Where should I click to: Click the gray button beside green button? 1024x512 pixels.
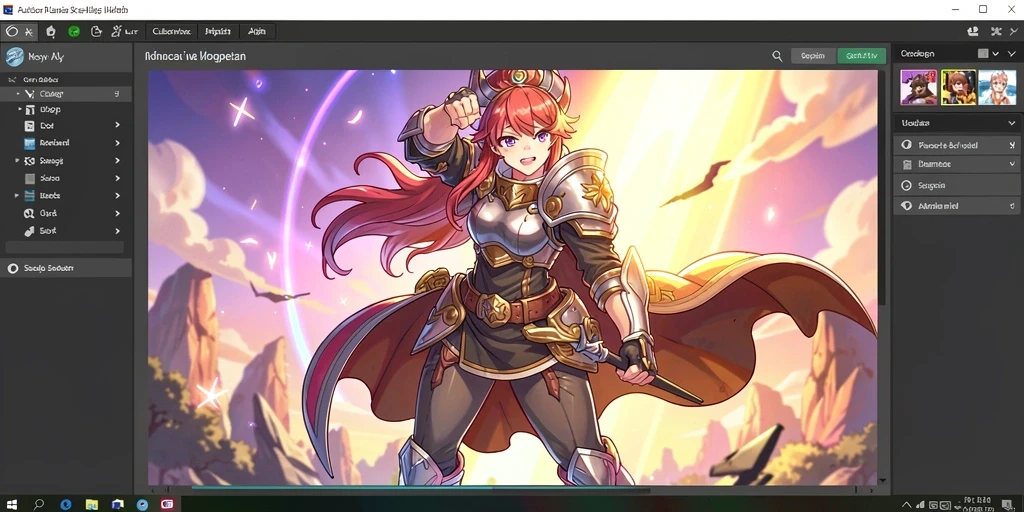(813, 56)
